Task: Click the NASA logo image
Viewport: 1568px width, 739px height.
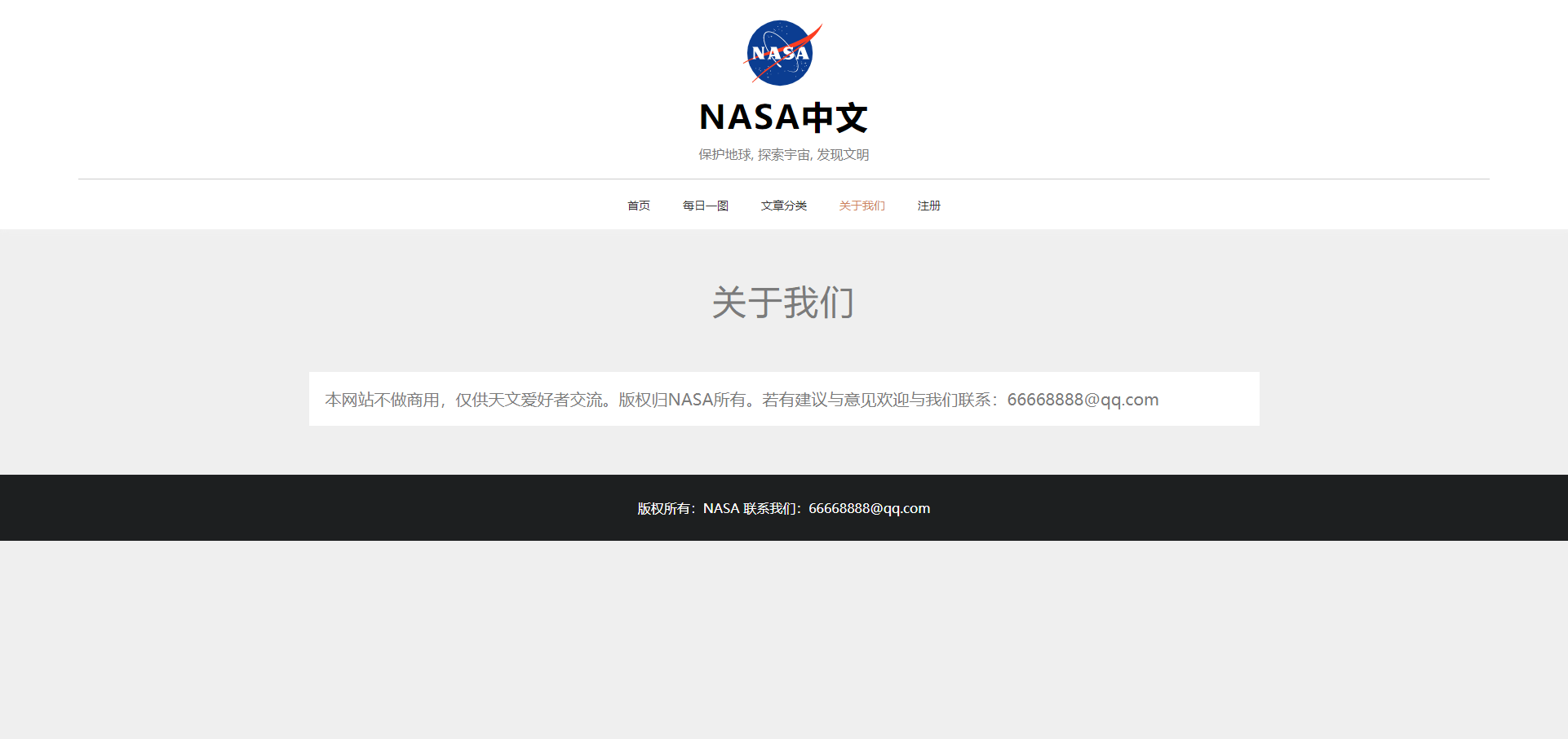Action: coord(783,53)
